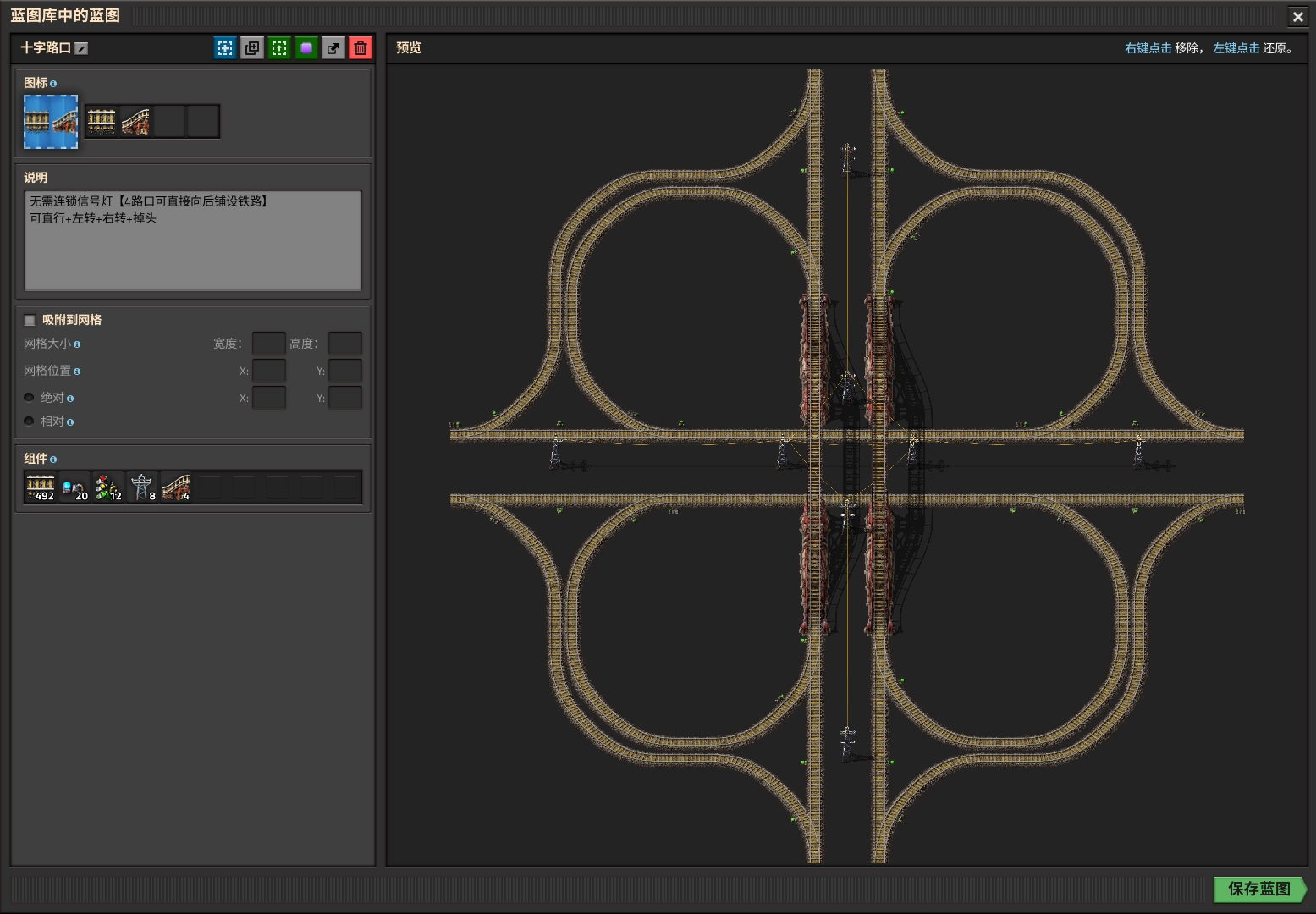
Task: Click the gray duplicate blueprint icon
Action: pos(252,48)
